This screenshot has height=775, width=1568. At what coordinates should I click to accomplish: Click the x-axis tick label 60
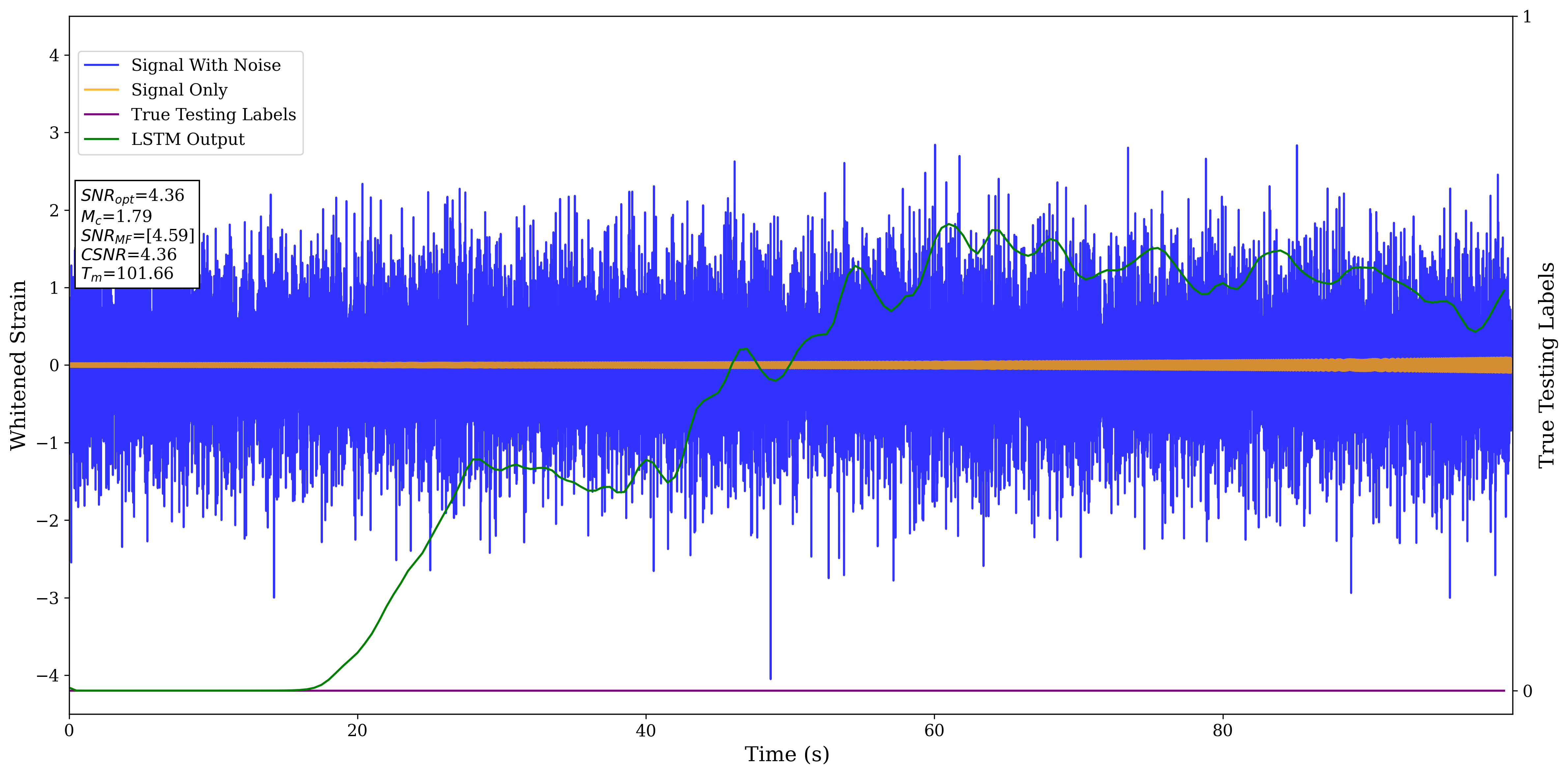934,731
